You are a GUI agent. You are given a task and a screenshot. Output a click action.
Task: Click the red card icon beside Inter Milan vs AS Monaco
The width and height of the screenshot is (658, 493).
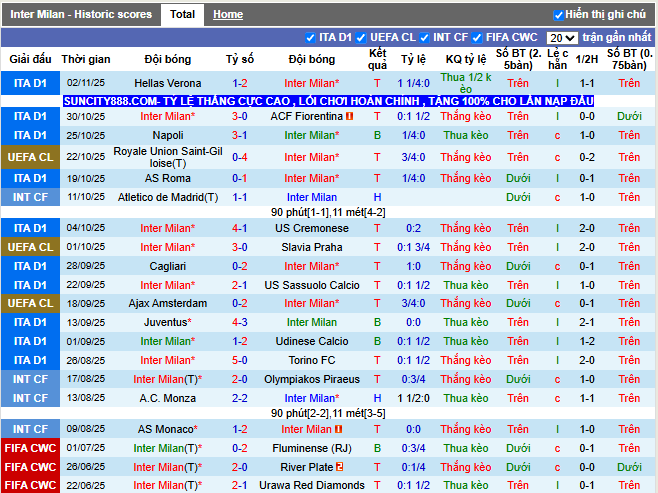pos(339,429)
